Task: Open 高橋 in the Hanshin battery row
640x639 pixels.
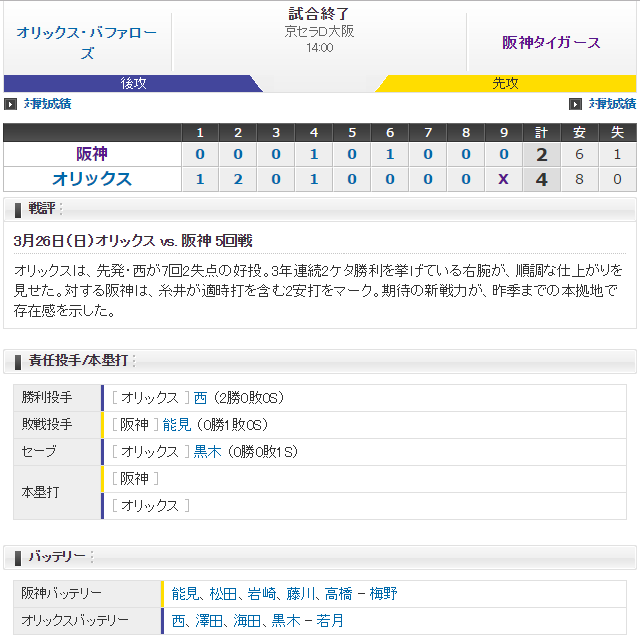Action: (338, 594)
